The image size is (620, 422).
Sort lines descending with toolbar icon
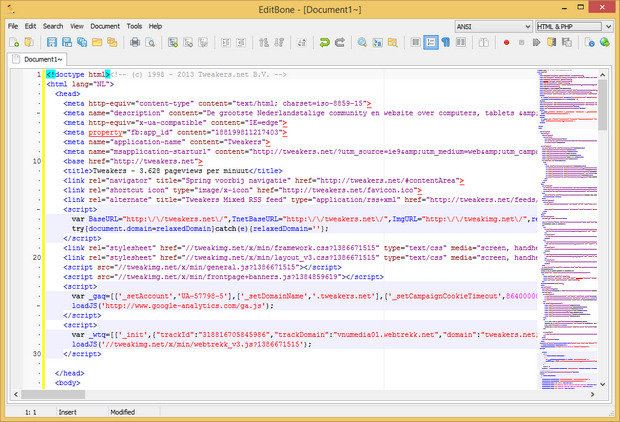[279, 42]
